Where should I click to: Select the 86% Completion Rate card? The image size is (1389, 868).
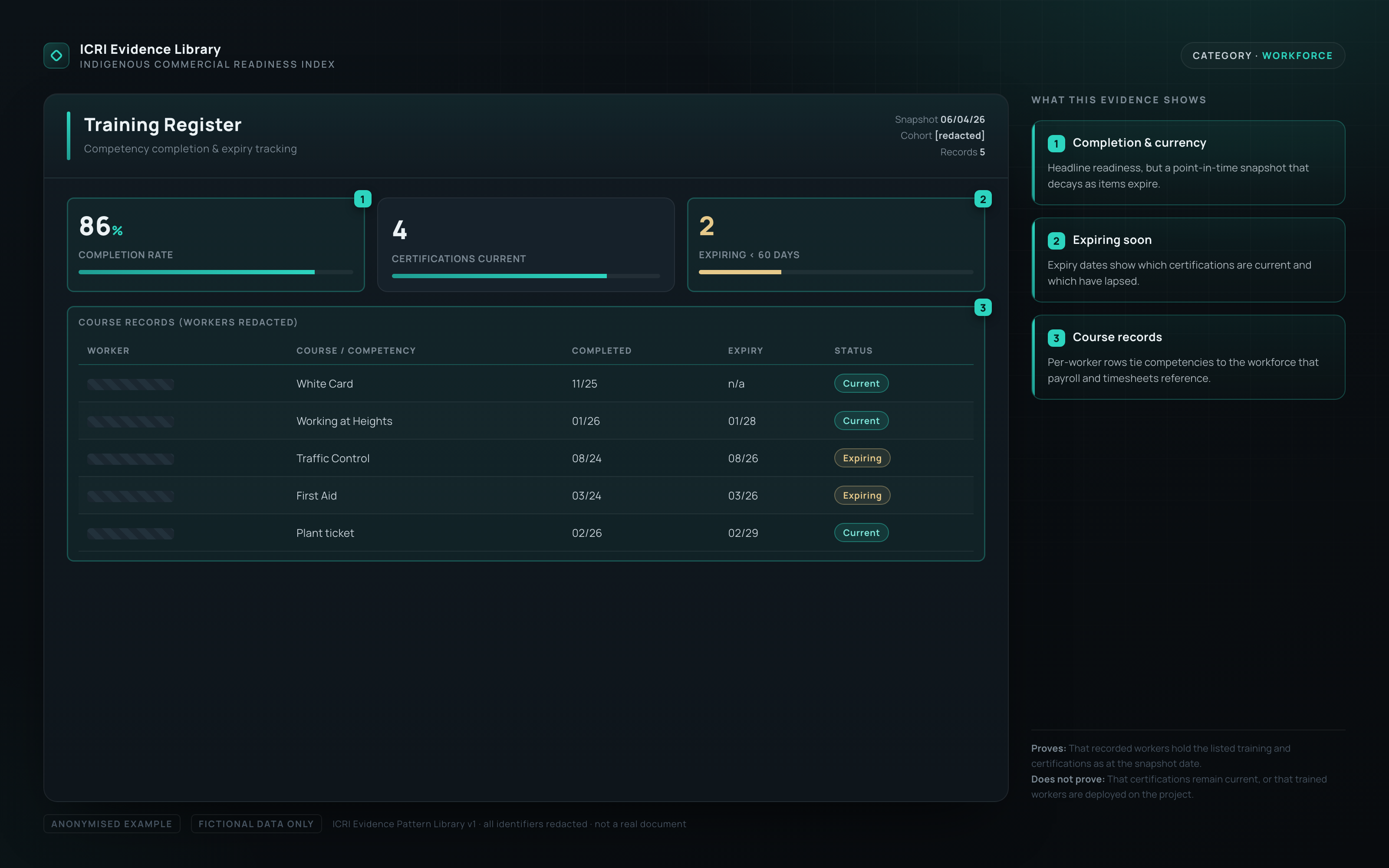click(x=216, y=244)
